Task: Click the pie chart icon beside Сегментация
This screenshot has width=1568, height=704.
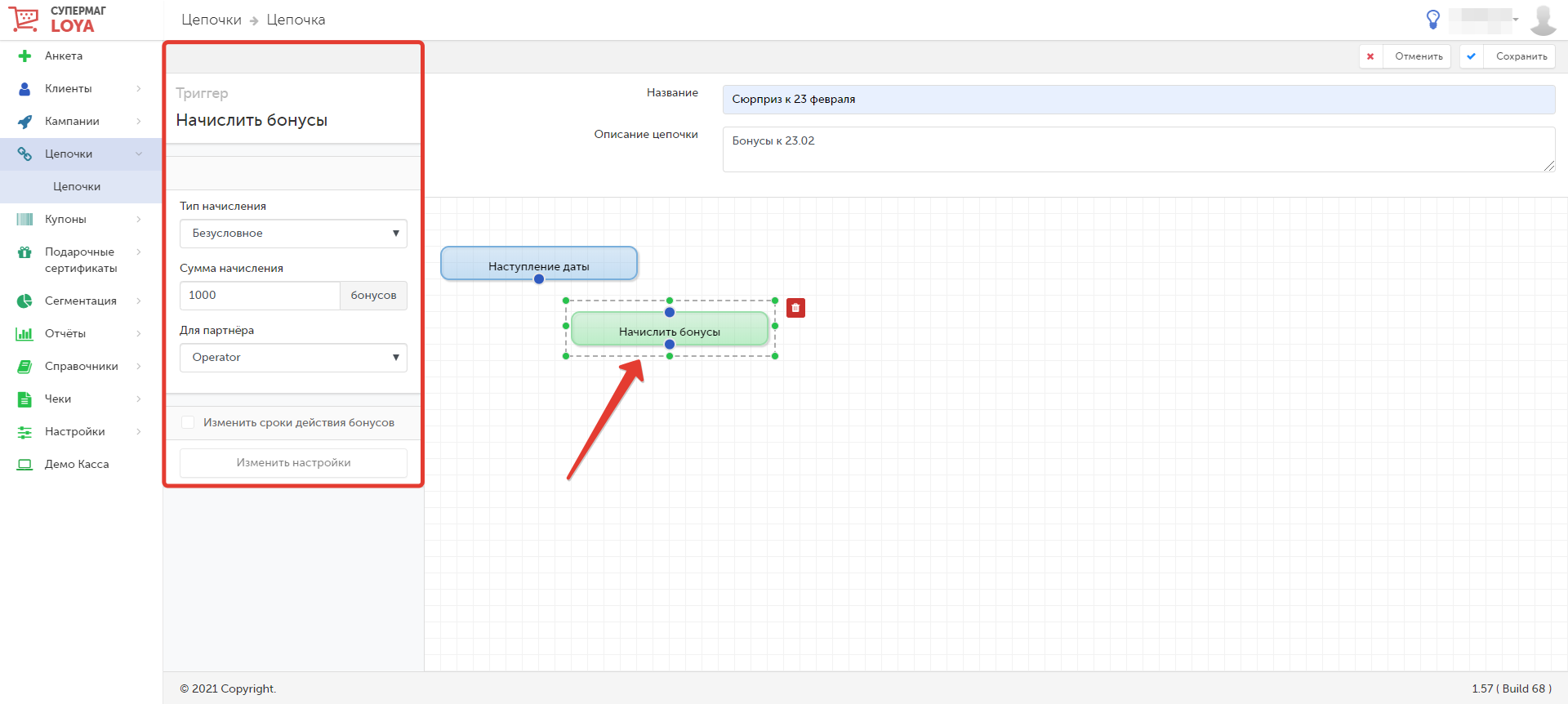Action: [x=24, y=301]
